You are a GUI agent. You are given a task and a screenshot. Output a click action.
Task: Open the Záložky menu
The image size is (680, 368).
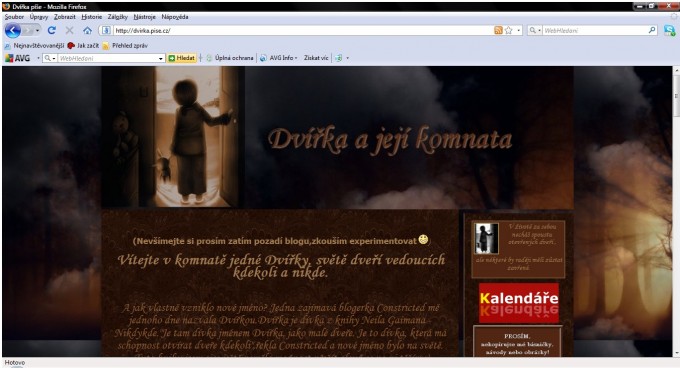pyautogui.click(x=118, y=17)
